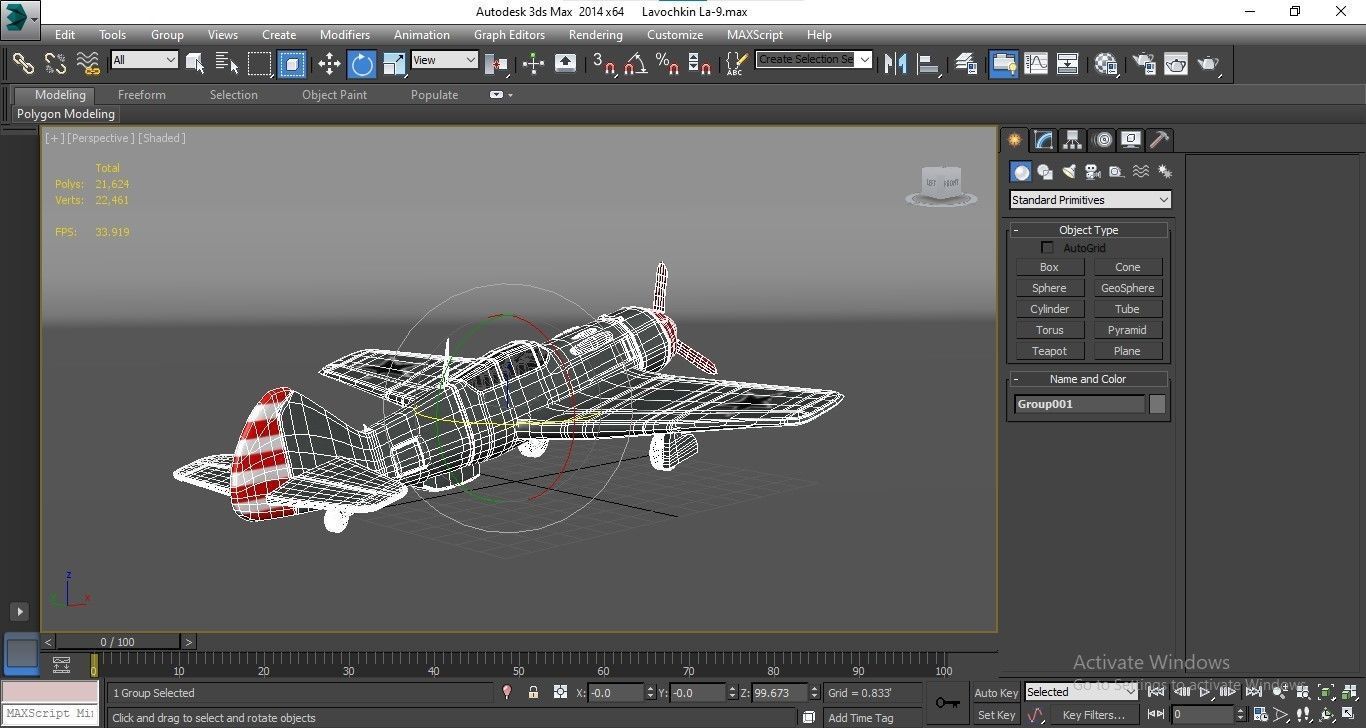Activate Select and Rotate tool
This screenshot has height=728, width=1366.
pos(362,64)
